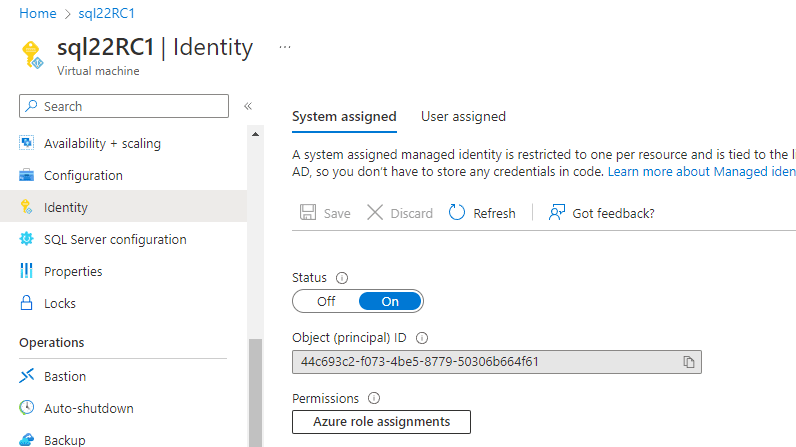Switch to User assigned tab
This screenshot has height=447, width=796.
tap(463, 117)
